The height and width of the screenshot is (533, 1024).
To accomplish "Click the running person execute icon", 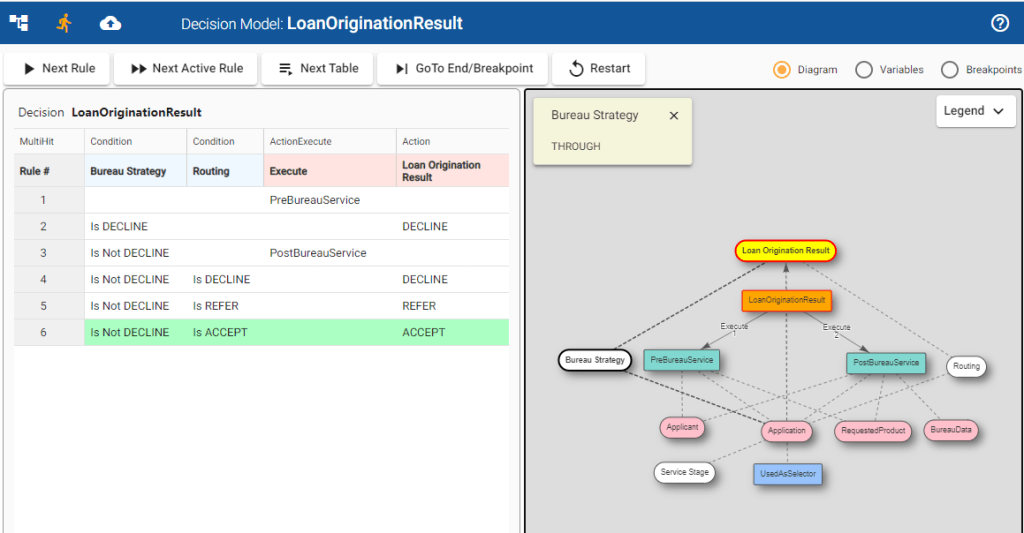I will [x=65, y=22].
